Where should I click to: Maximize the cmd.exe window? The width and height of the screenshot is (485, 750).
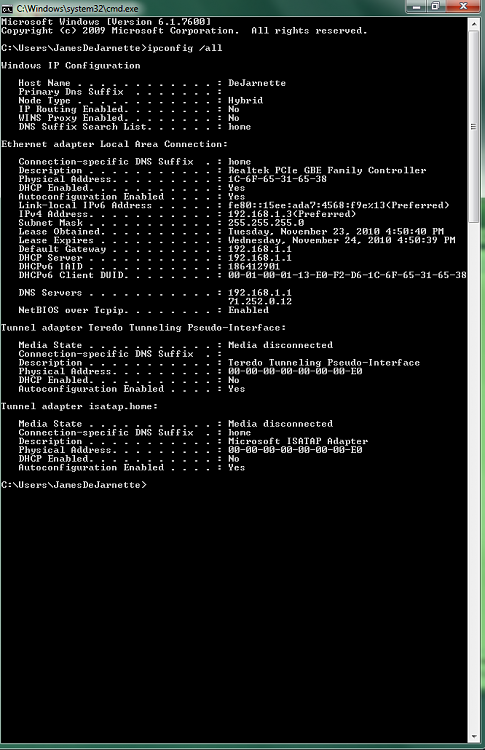(x=435, y=6)
